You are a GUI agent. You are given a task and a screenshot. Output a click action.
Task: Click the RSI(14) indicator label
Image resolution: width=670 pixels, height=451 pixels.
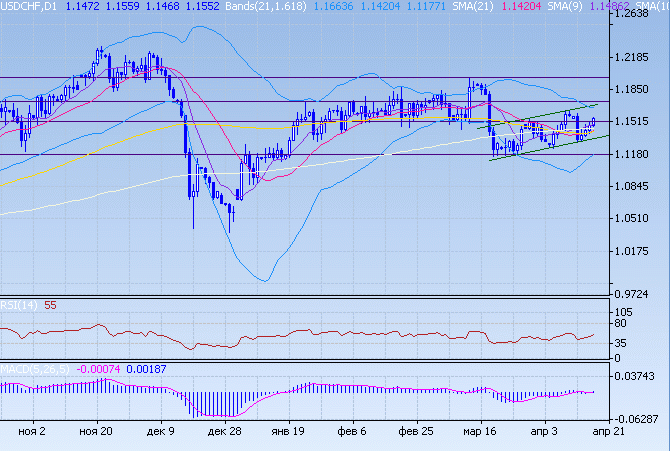(x=19, y=306)
